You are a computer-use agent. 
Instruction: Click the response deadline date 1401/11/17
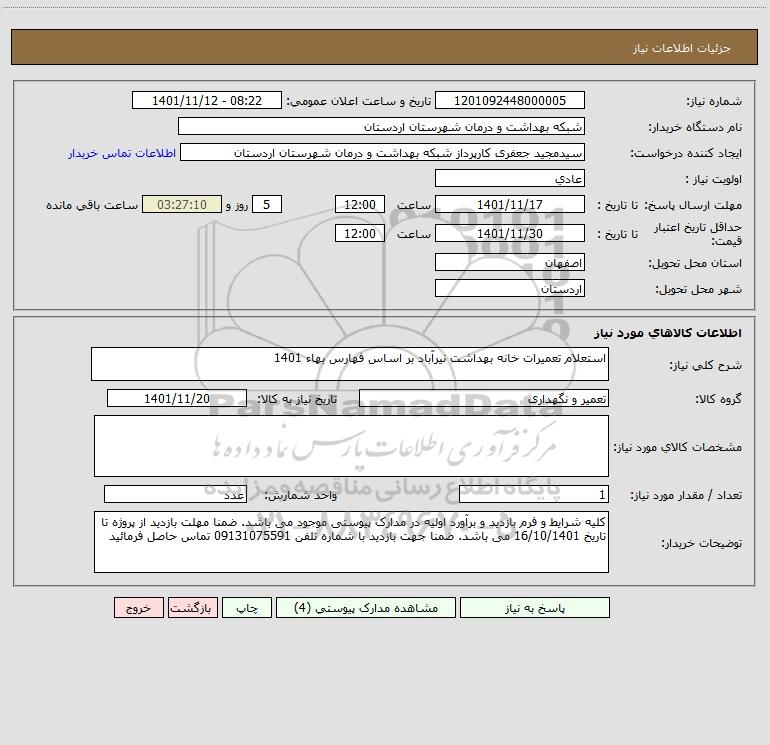510,204
